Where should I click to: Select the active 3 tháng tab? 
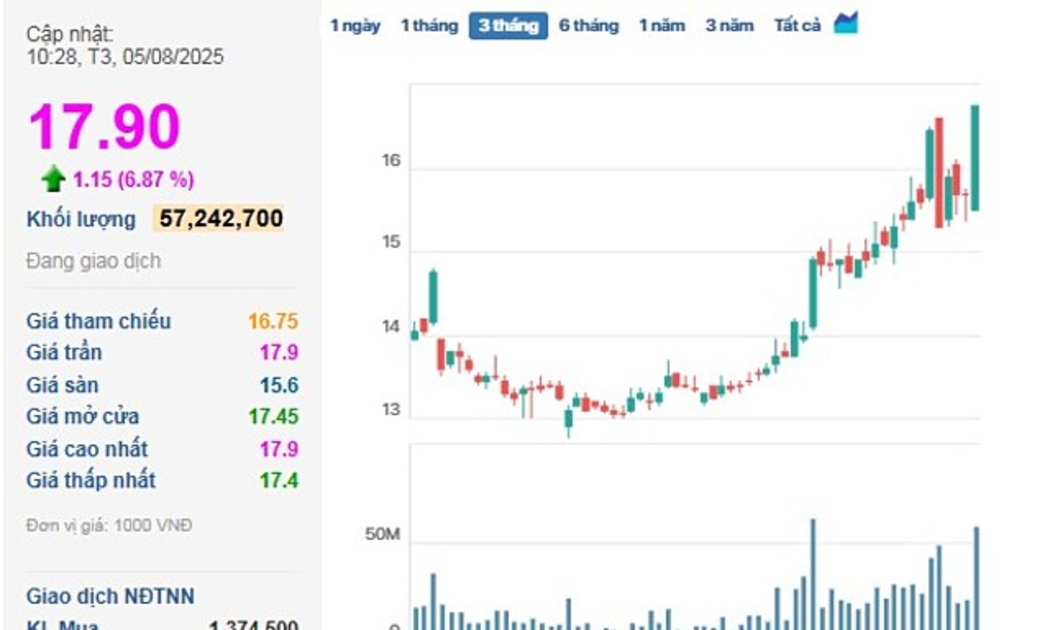[x=508, y=26]
